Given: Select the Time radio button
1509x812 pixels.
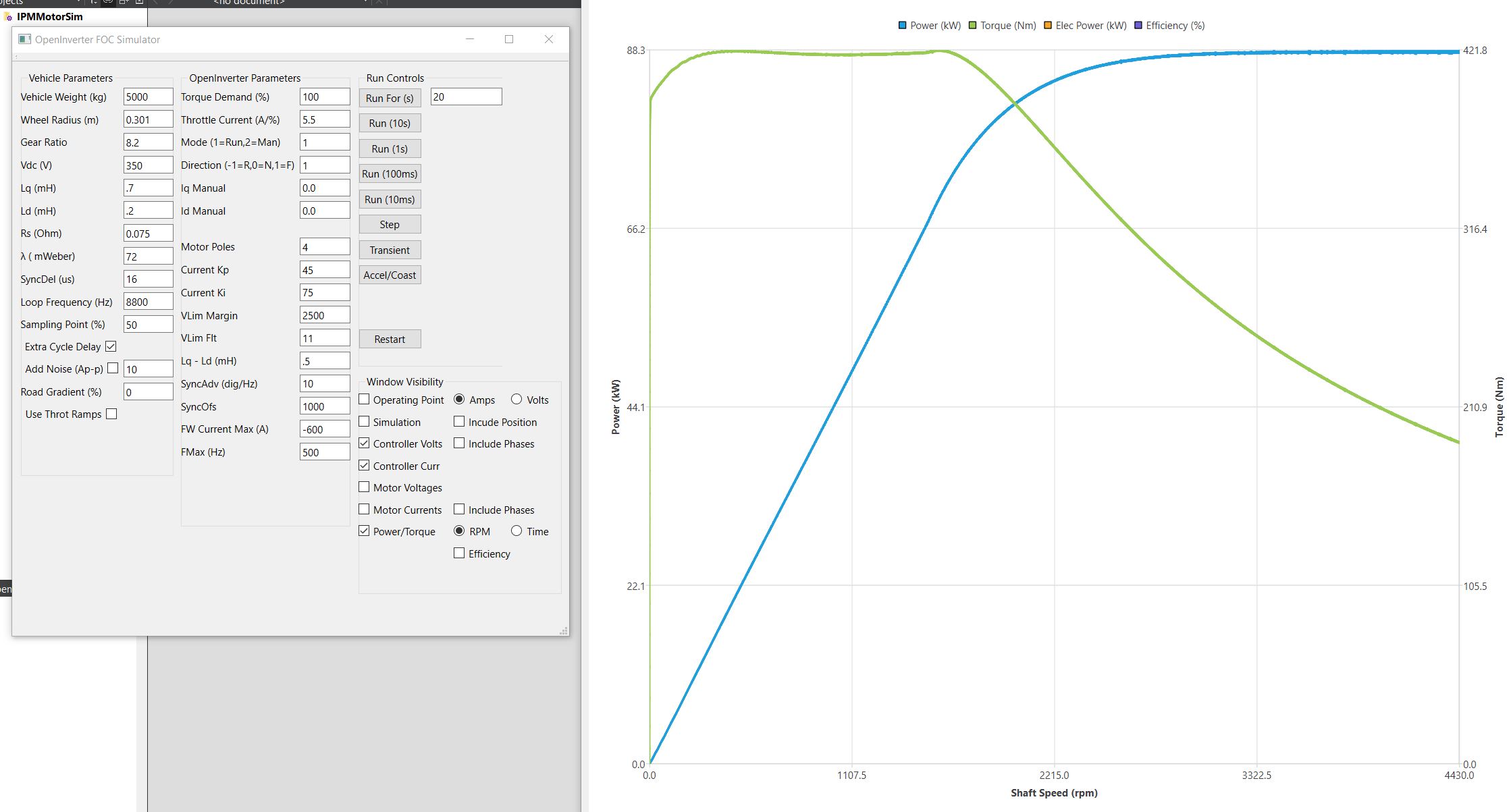Looking at the screenshot, I should [x=517, y=531].
